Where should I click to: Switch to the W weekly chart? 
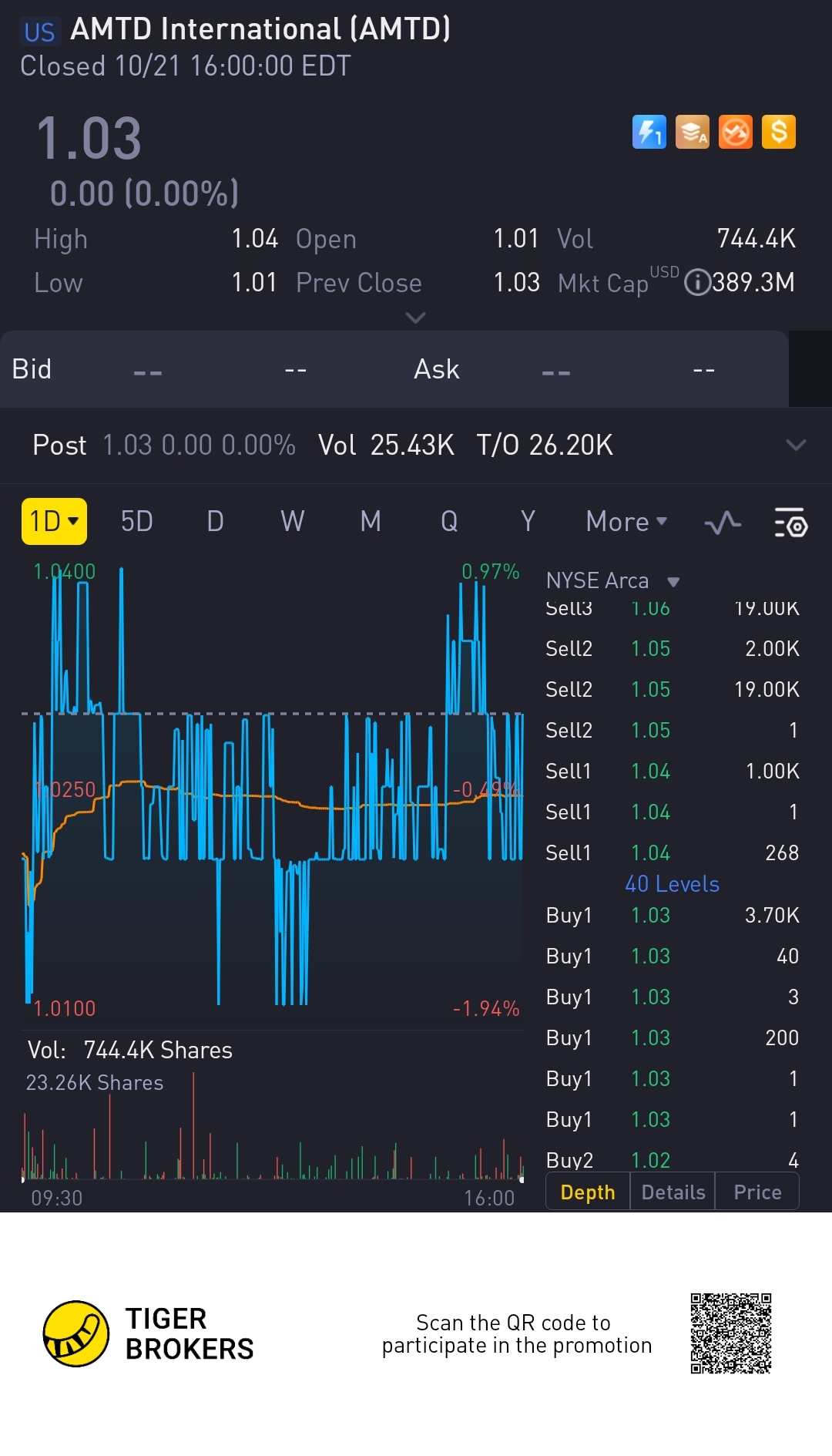click(292, 522)
